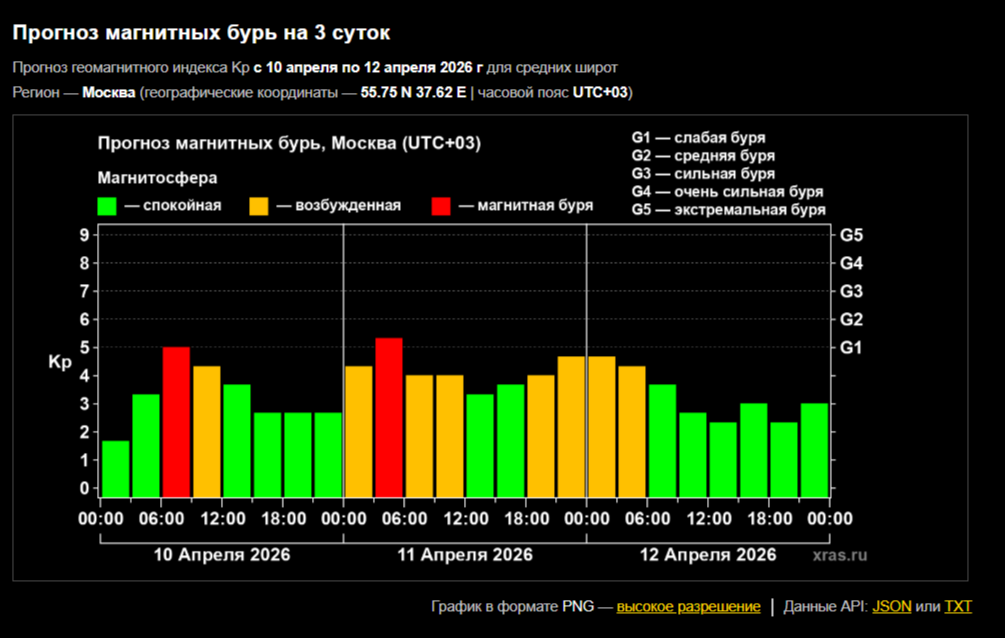Click the green спокойная legend swatch
1005x638 pixels.
(107, 206)
